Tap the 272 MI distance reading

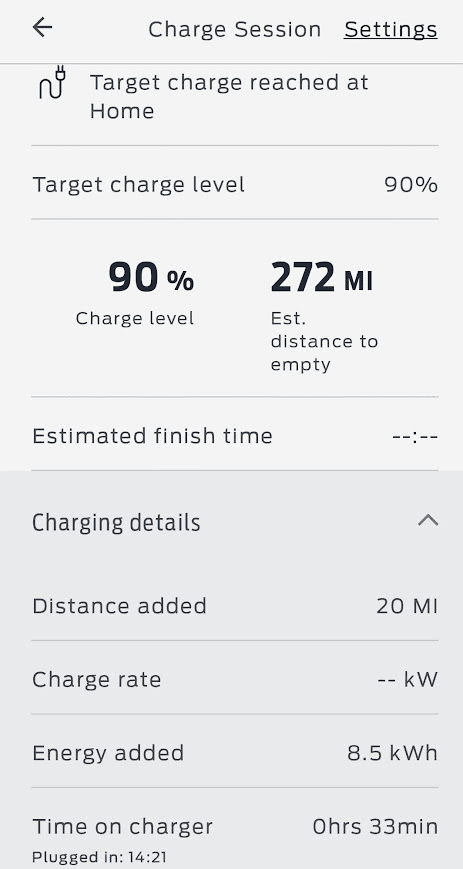pyautogui.click(x=322, y=277)
